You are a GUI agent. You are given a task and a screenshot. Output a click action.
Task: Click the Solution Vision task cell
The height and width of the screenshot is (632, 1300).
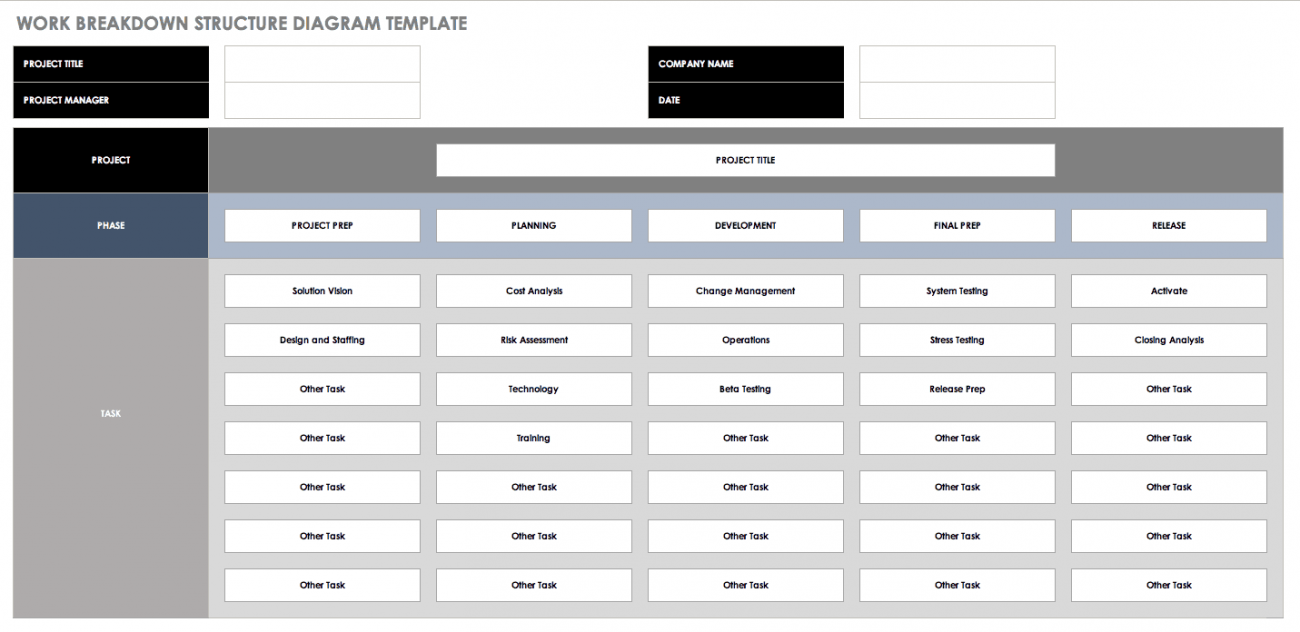[x=322, y=291]
